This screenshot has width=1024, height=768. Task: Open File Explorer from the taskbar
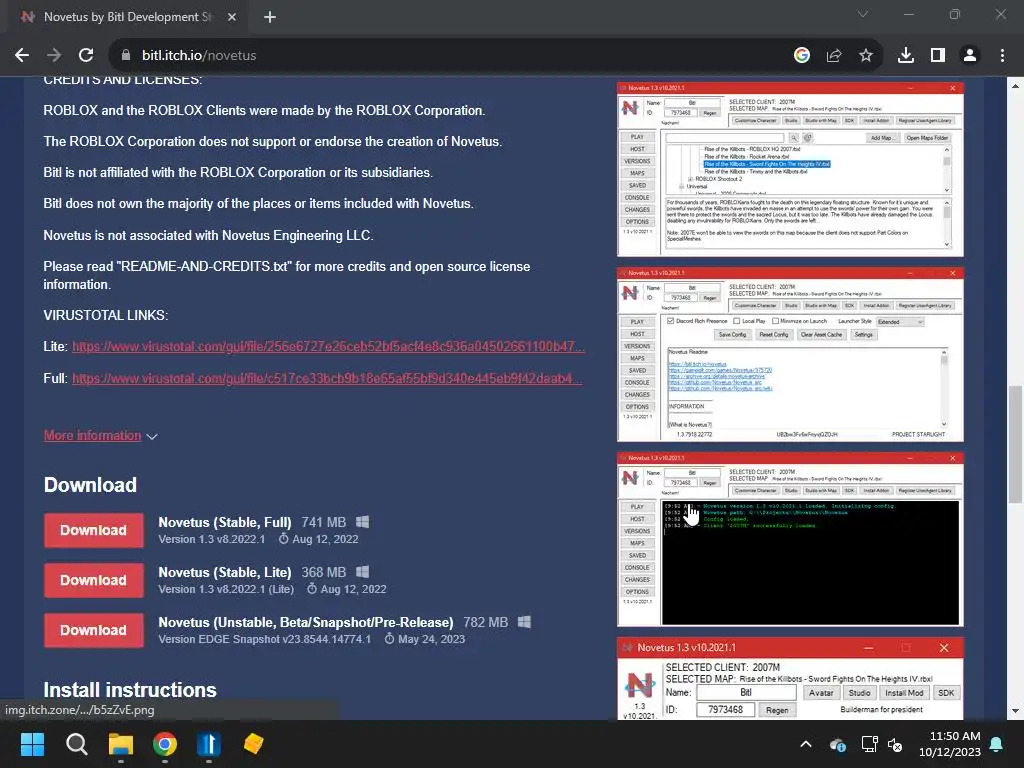121,744
